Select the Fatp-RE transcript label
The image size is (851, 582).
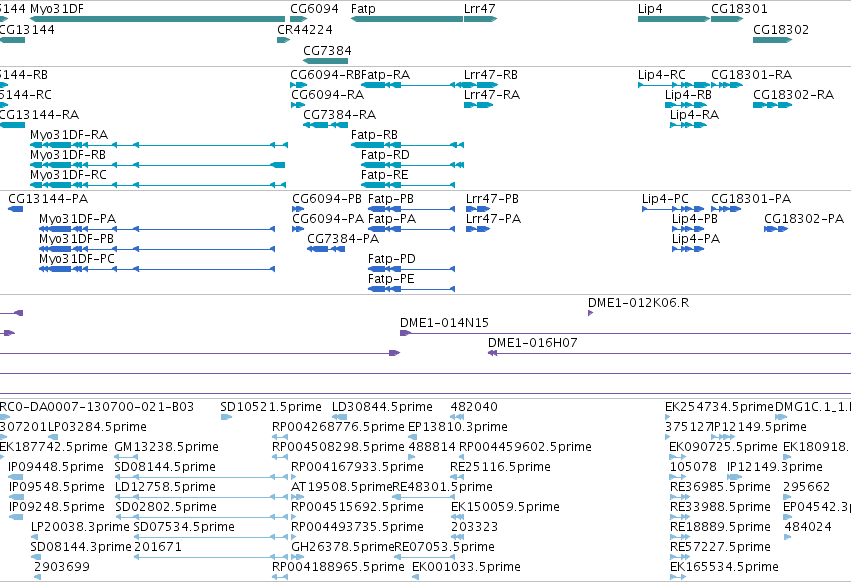click(385, 175)
